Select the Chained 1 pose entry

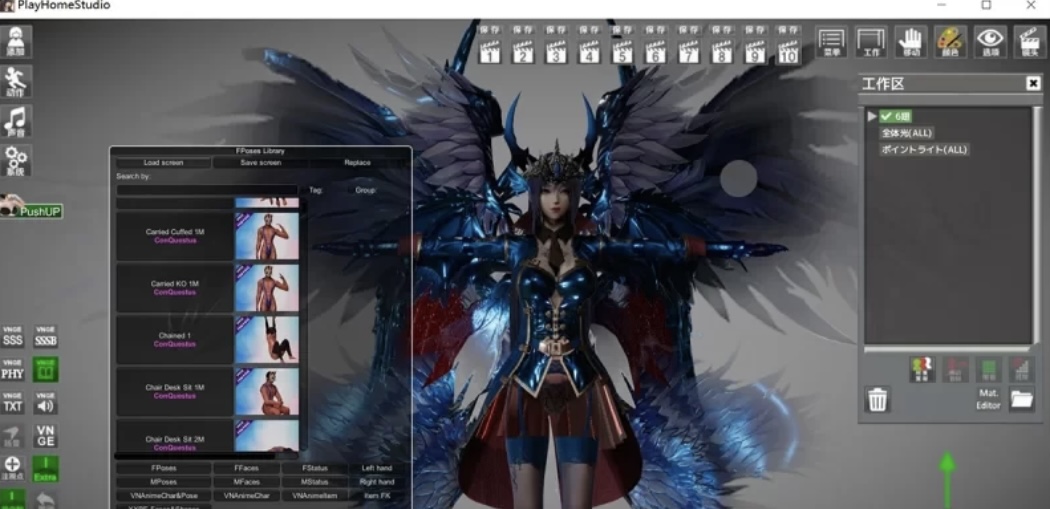click(x=175, y=340)
